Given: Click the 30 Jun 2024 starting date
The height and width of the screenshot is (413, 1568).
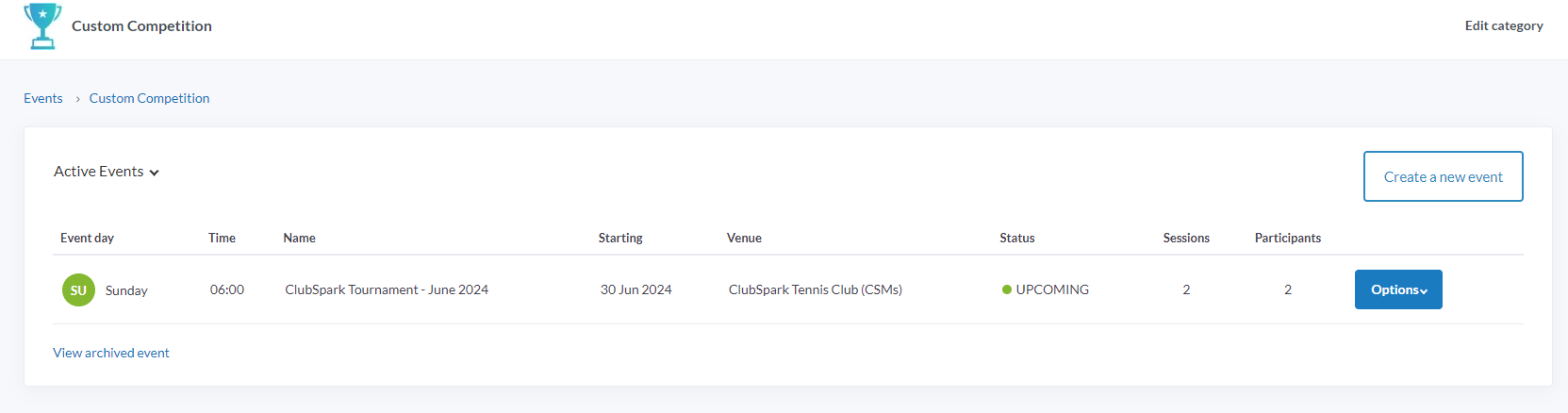Looking at the screenshot, I should [x=635, y=289].
